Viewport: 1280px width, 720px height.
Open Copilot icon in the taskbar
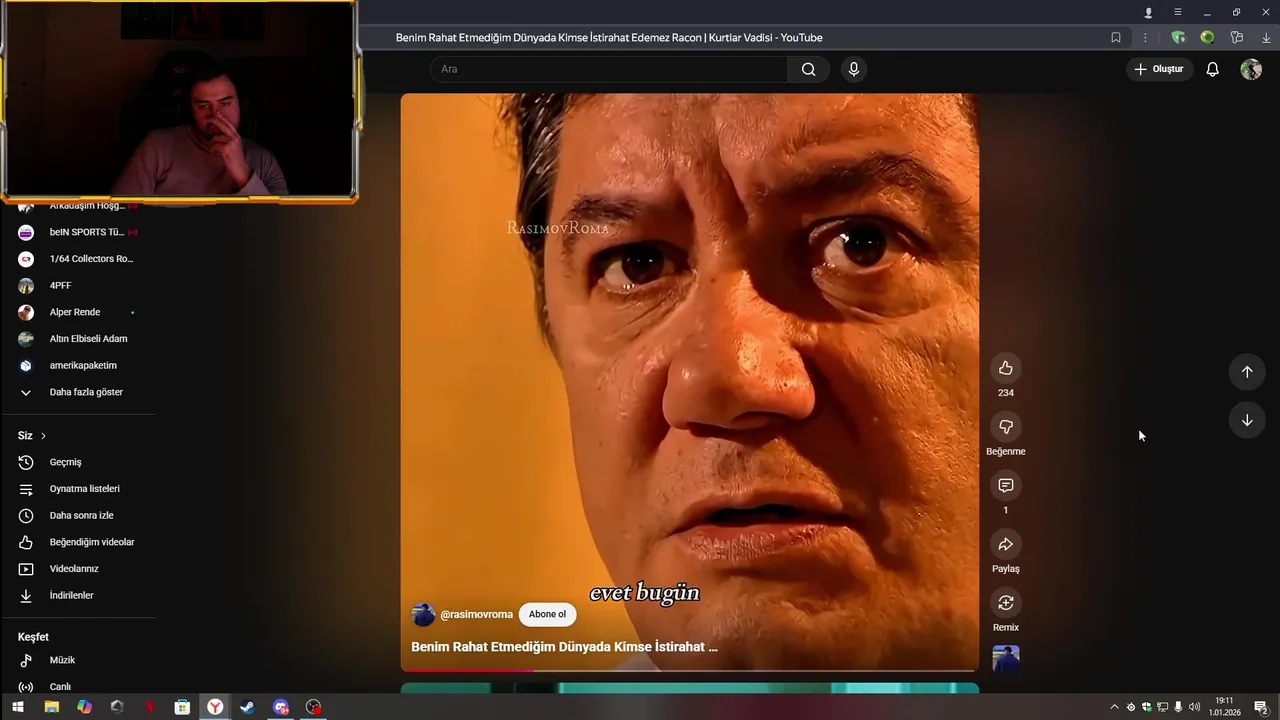pos(84,707)
